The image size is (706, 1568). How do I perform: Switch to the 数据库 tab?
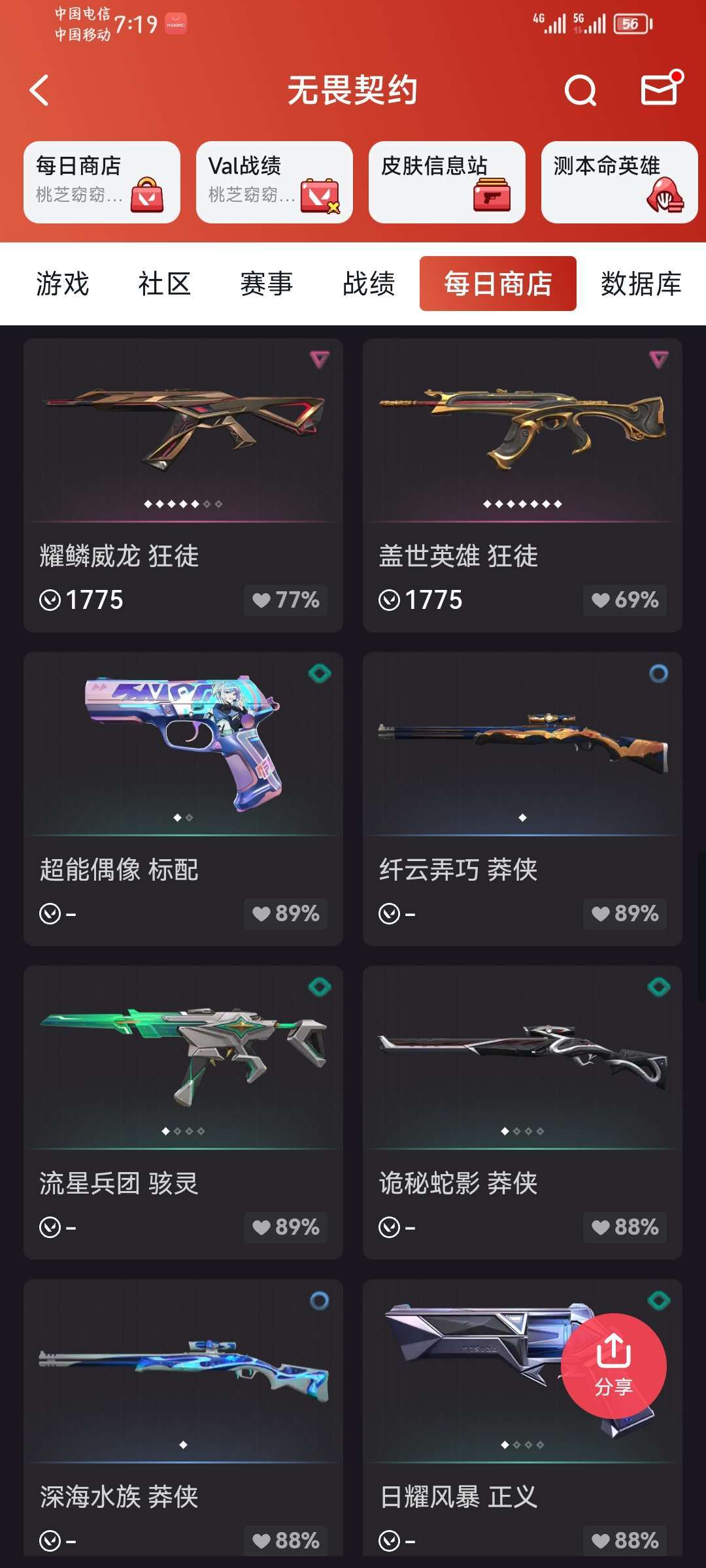tap(641, 284)
